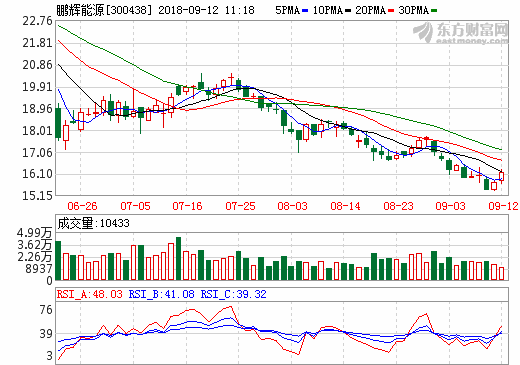Viewport: 520px width, 365px height.
Task: Click the 07-25 date label
Action: (240, 206)
